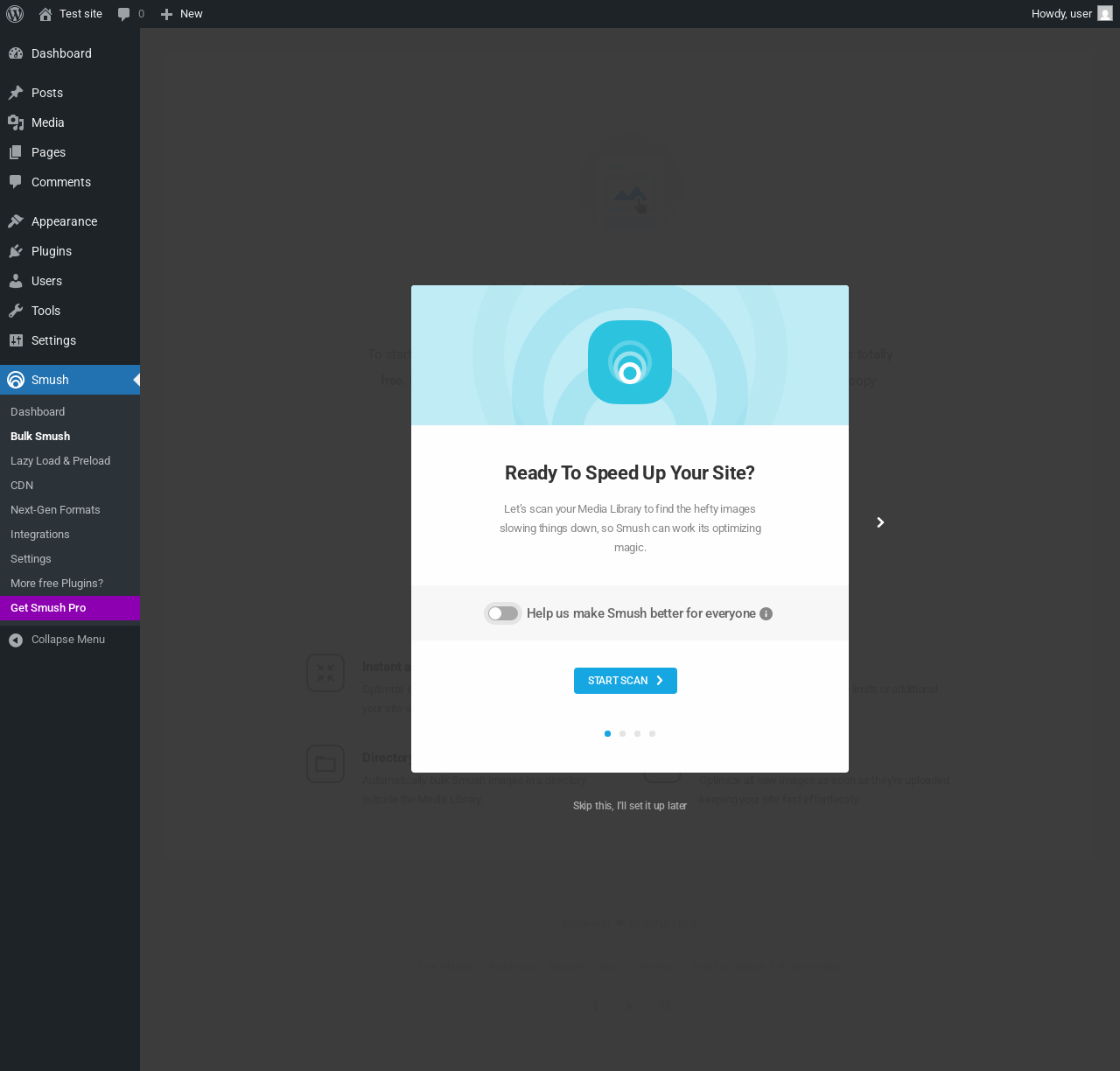Open the Appearance menu item
Screen dimensions: 1120x1071
70,221
